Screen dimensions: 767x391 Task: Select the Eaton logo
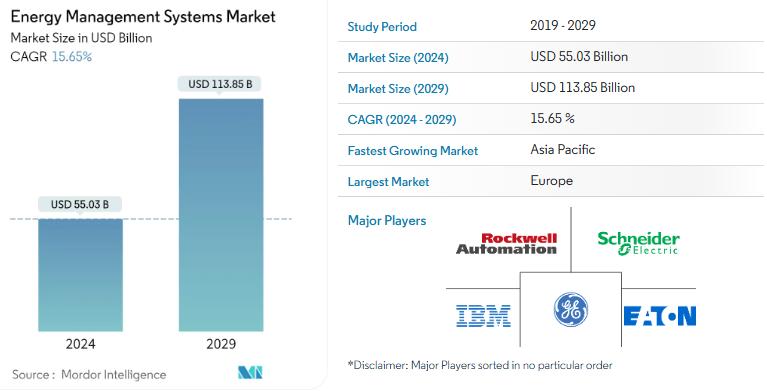(x=659, y=316)
